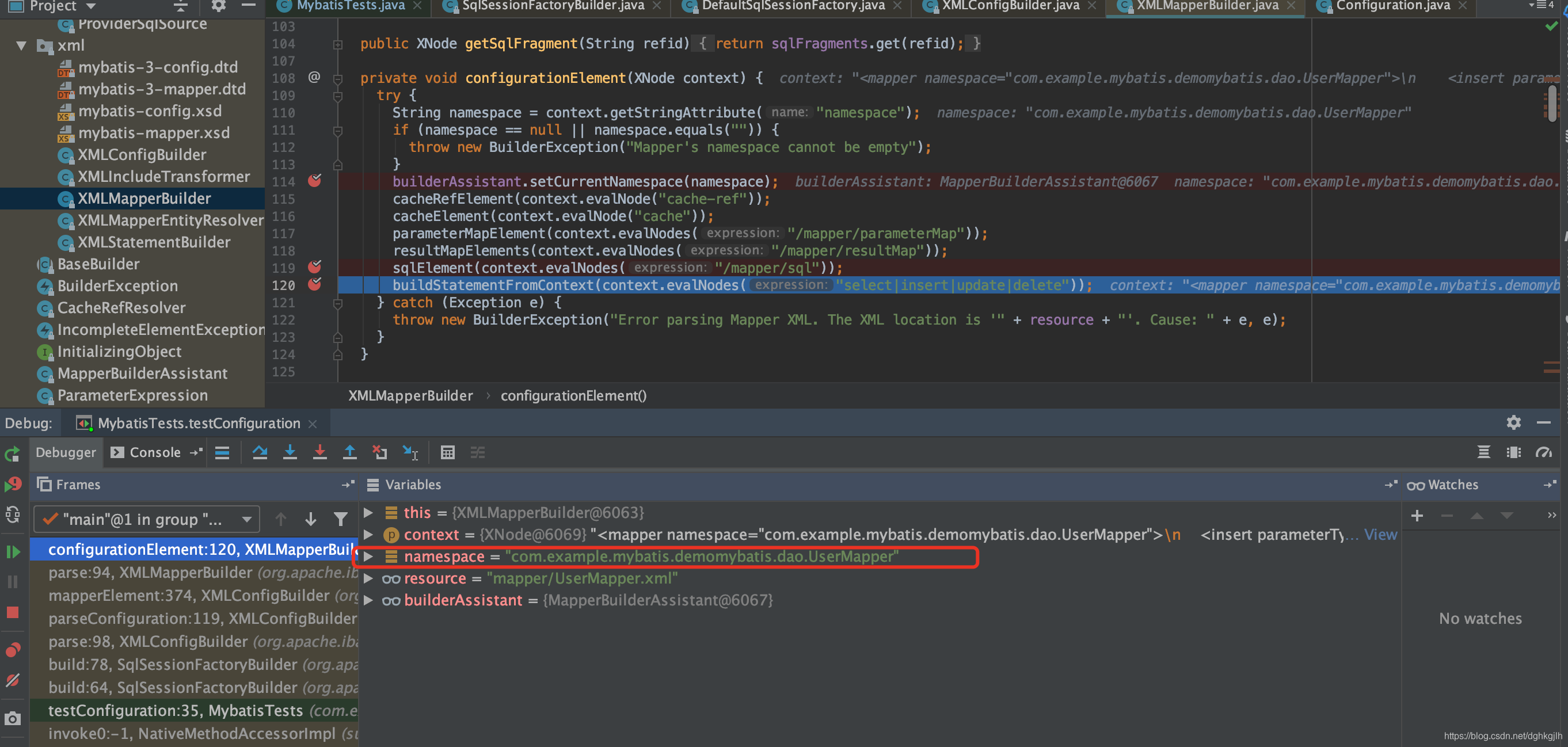Click the Step Over debugger icon

point(260,452)
